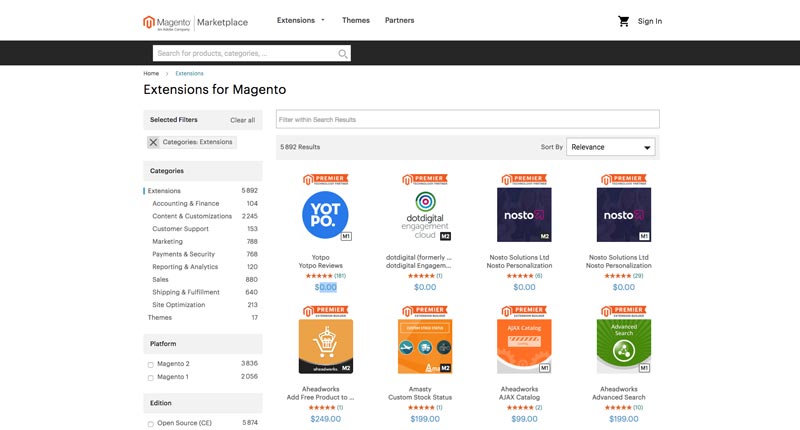Click the Premier badge above Yotpo
Image resolution: width=800 pixels, height=430 pixels.
coord(326,180)
